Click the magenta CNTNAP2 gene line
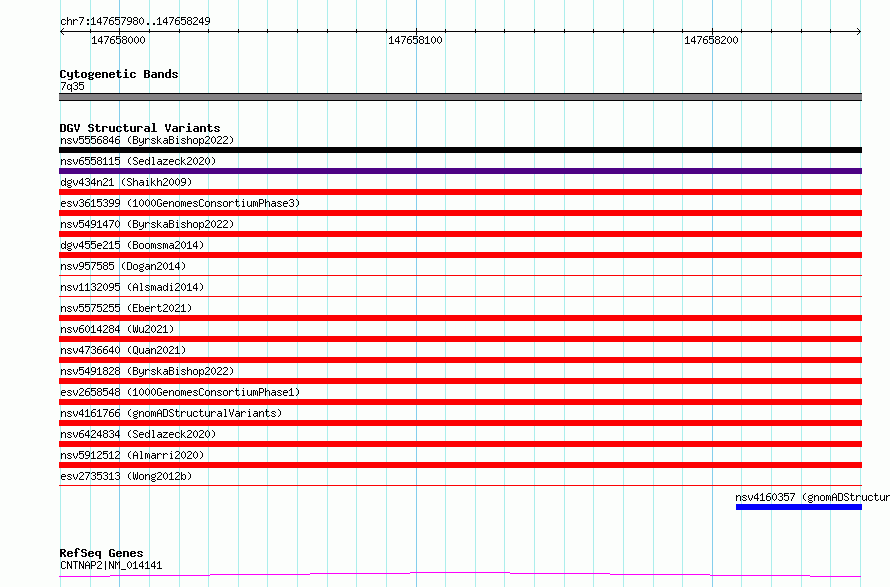The image size is (890, 587). pyautogui.click(x=460, y=574)
